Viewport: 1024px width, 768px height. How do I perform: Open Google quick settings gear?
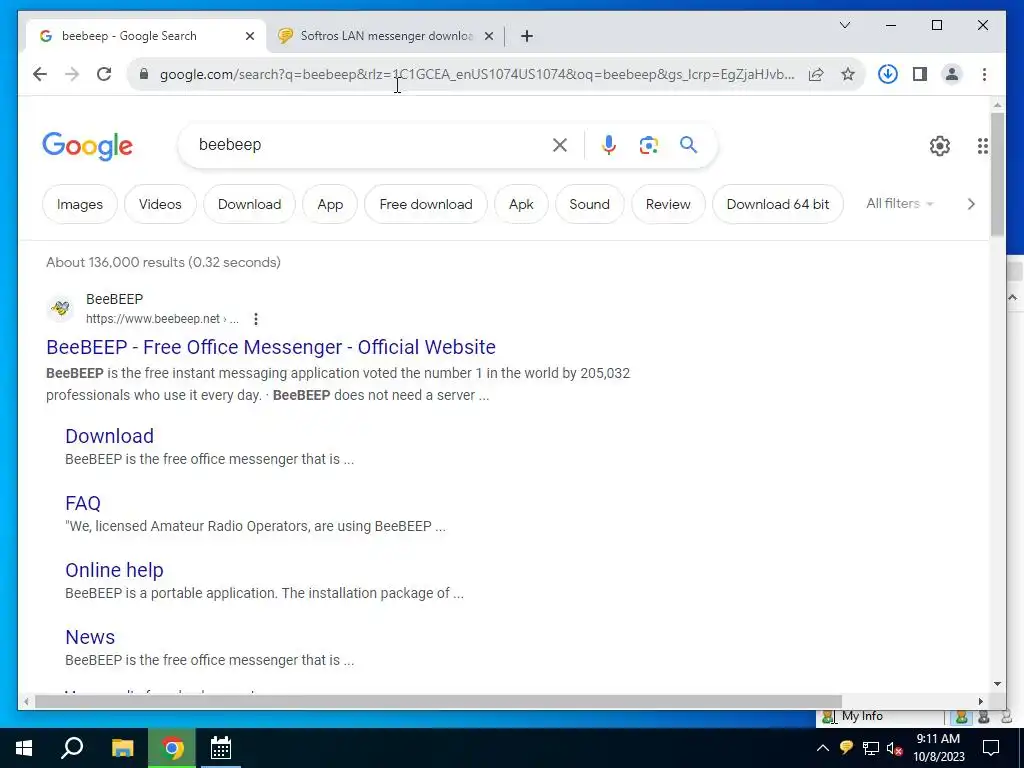click(940, 146)
